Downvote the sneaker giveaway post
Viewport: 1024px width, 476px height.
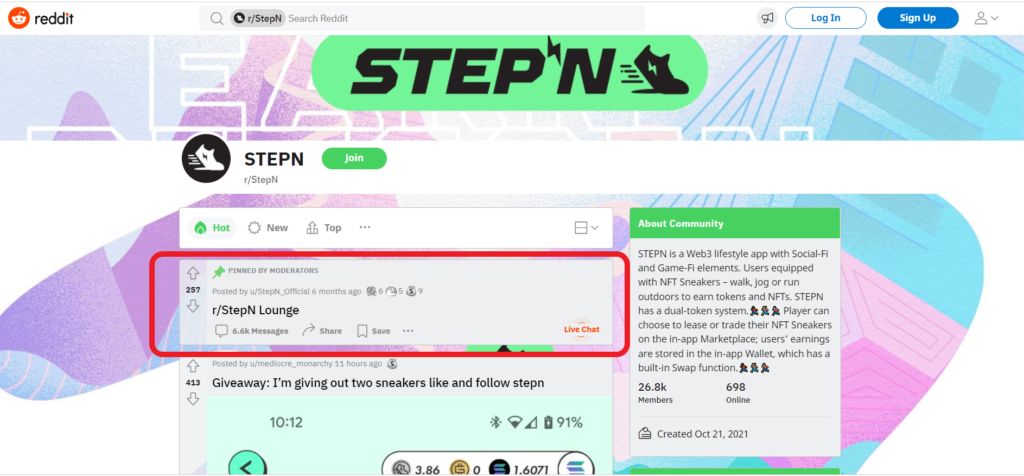click(x=193, y=398)
